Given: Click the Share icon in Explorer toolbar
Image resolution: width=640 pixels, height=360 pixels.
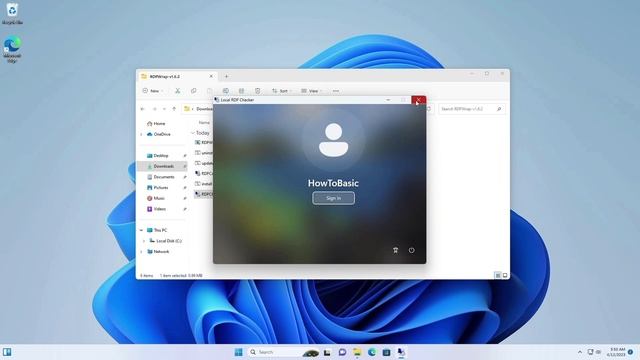Looking at the screenshot, I should 242,91.
